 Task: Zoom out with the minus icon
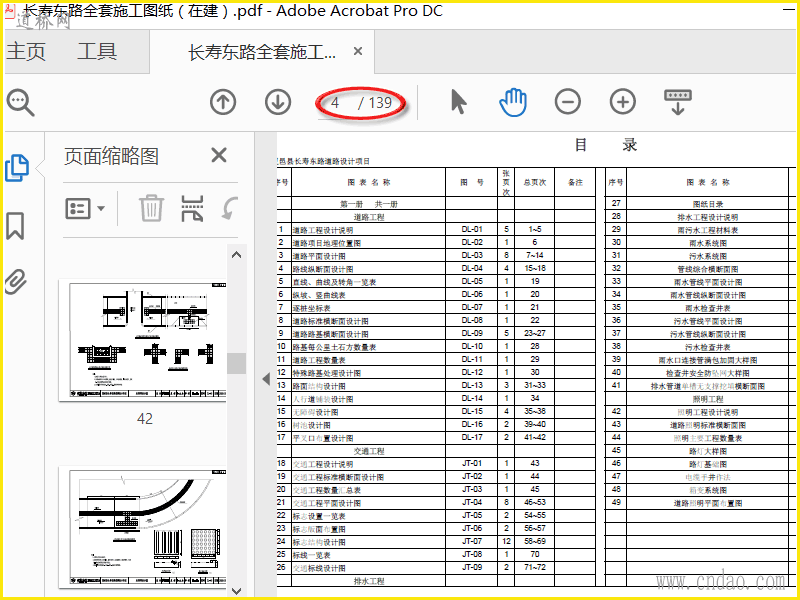tap(568, 102)
